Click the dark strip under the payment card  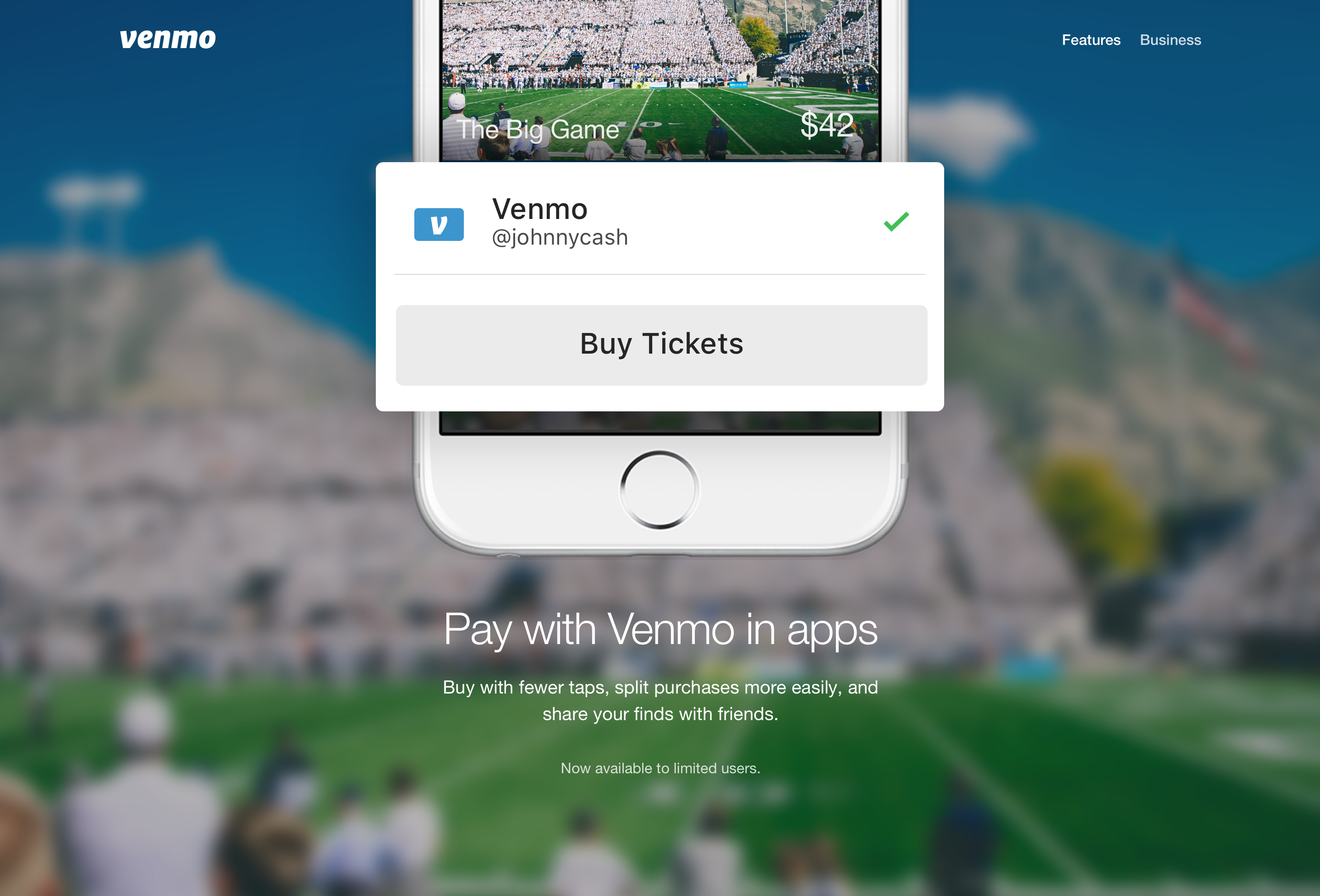(660, 422)
